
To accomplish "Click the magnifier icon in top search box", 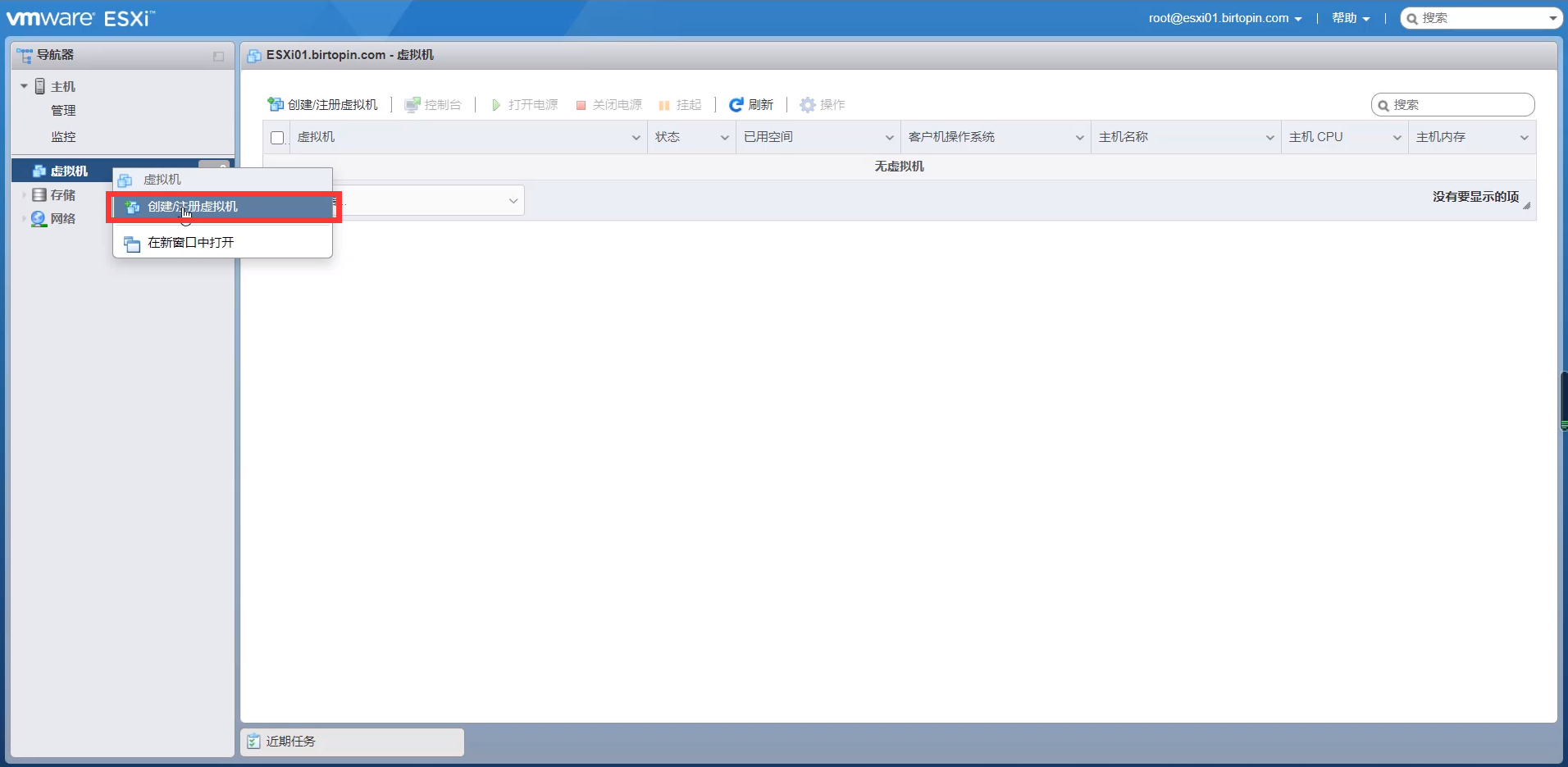I will (x=1412, y=18).
